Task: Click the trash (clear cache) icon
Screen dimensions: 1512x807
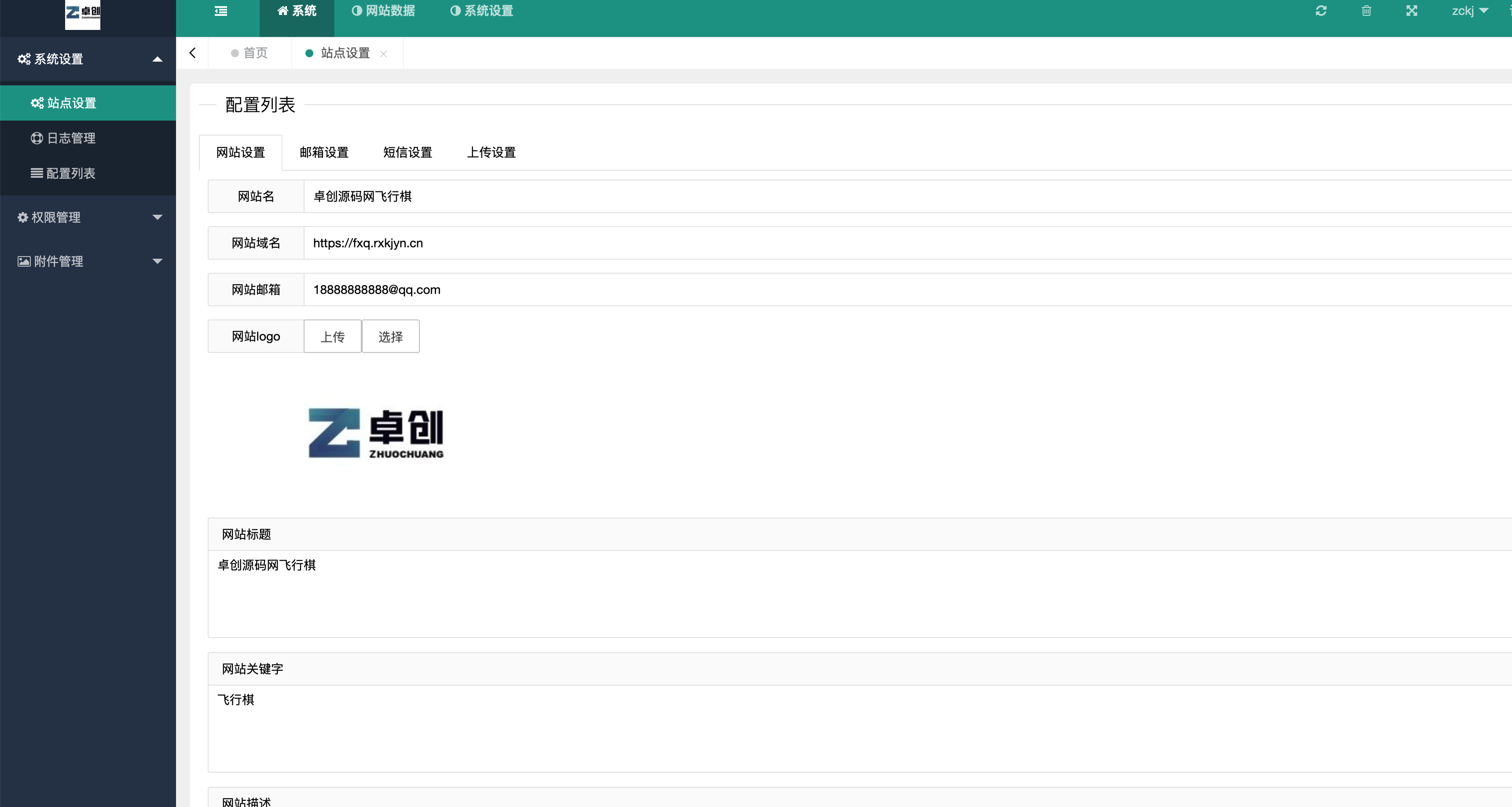Action: (1366, 11)
